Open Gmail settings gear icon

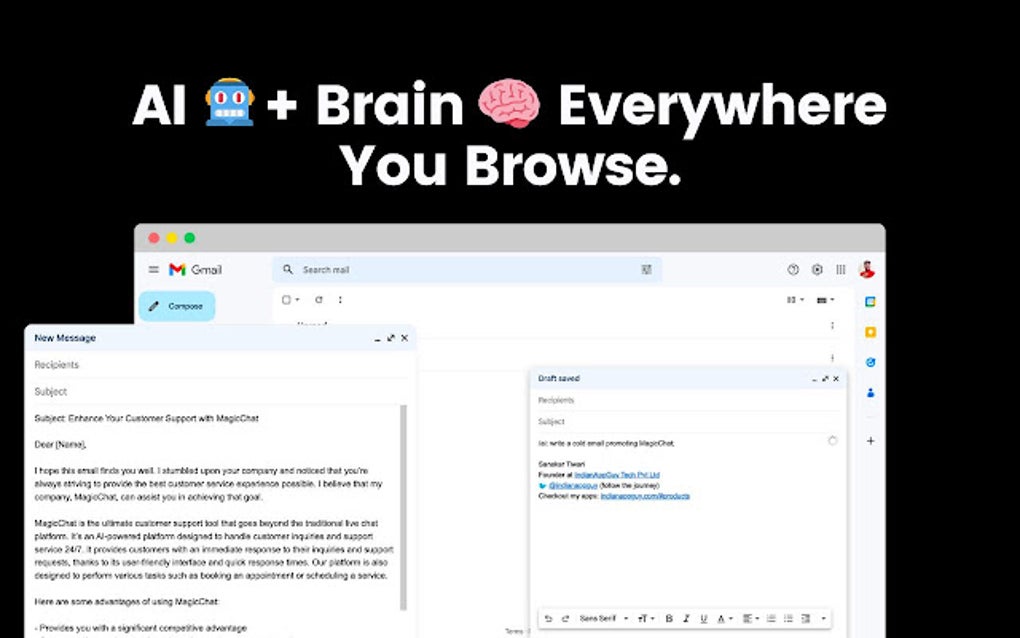point(817,270)
